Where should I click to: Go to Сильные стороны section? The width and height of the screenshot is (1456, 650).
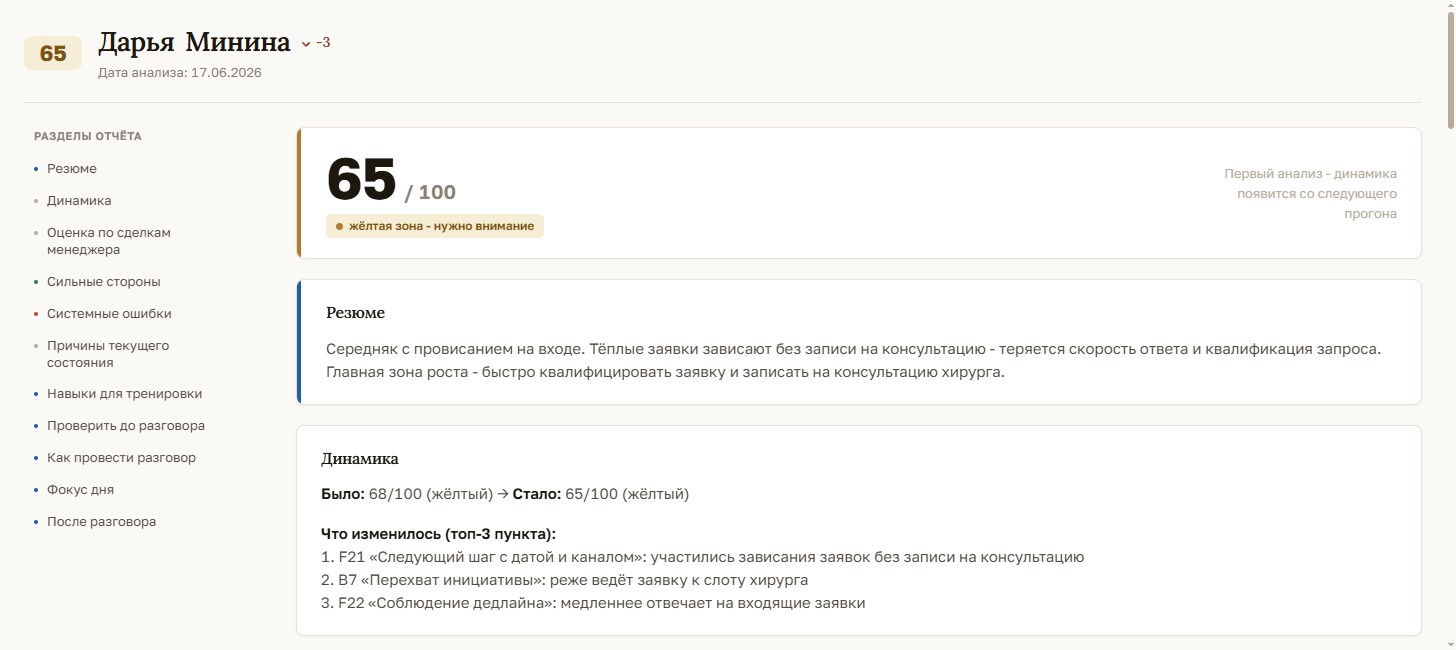(103, 282)
